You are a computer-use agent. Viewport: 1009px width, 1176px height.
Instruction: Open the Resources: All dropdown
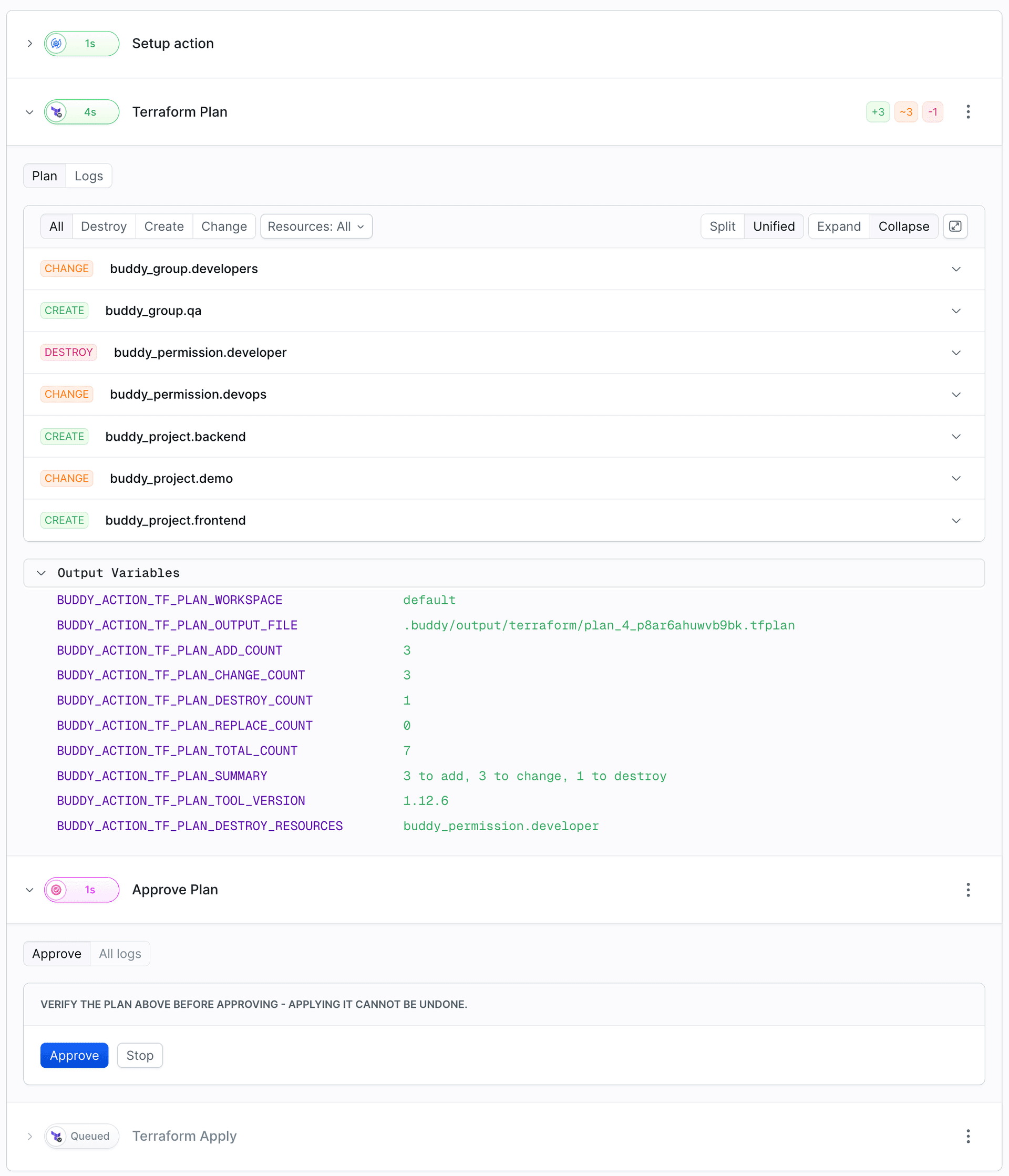[316, 226]
